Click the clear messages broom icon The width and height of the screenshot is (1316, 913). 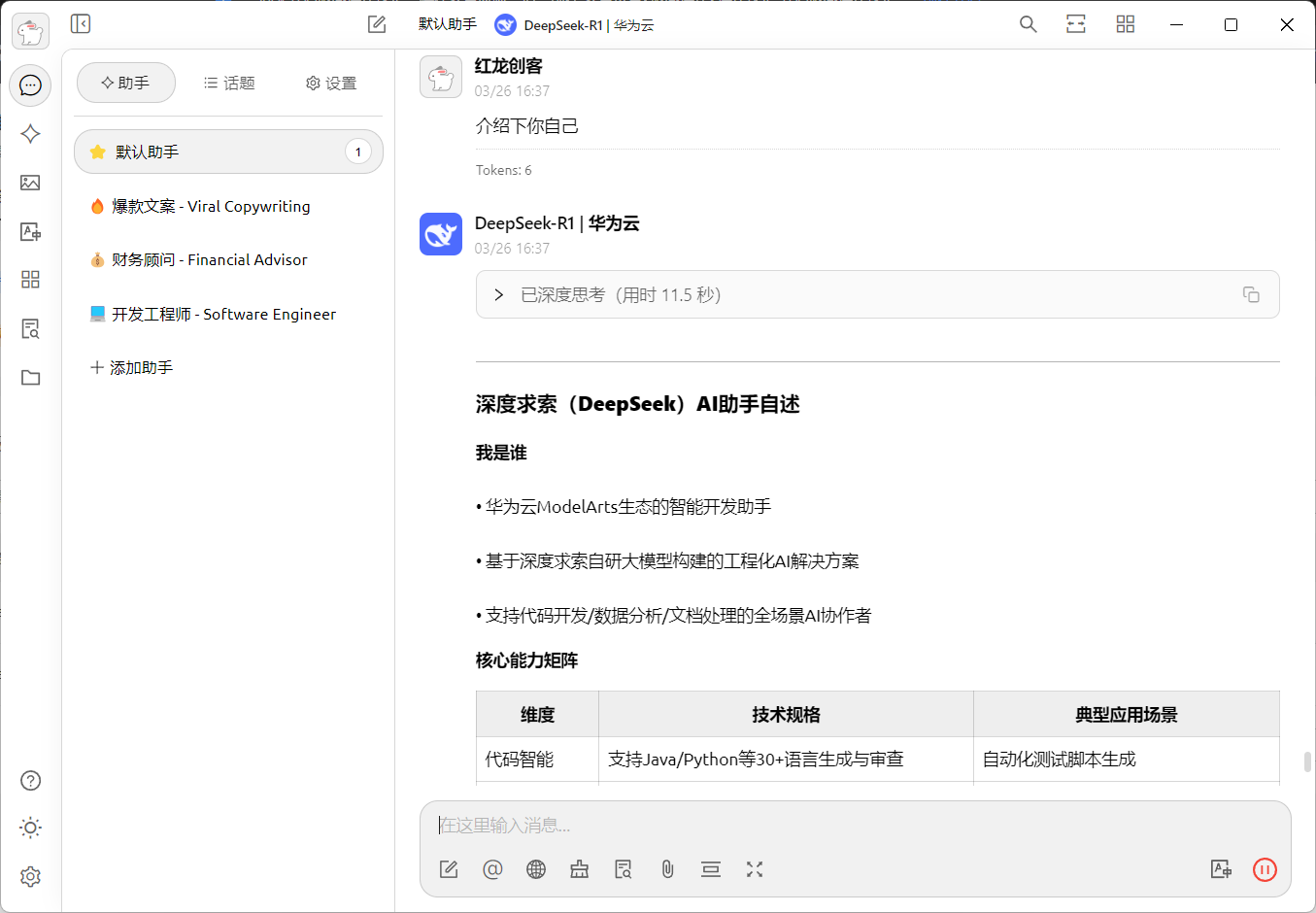(580, 869)
